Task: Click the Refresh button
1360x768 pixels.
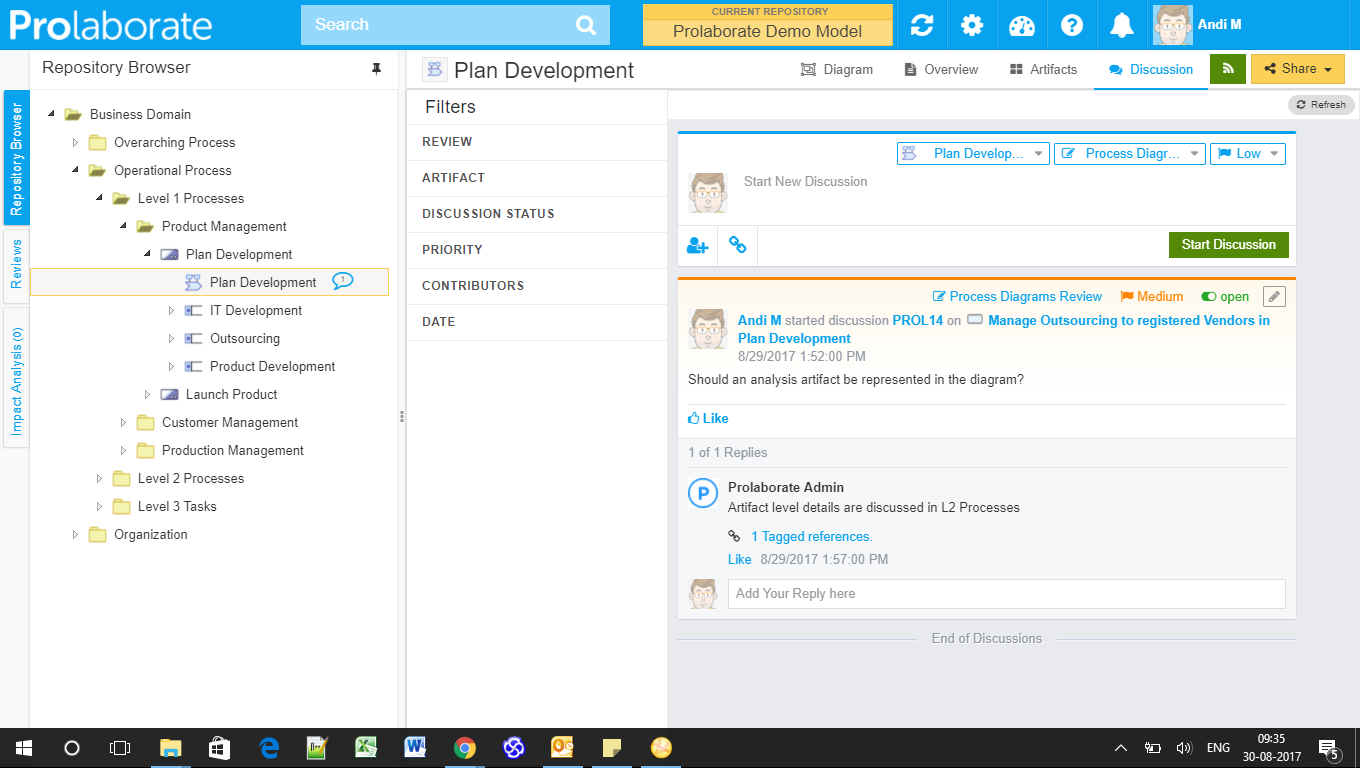Action: point(1321,104)
